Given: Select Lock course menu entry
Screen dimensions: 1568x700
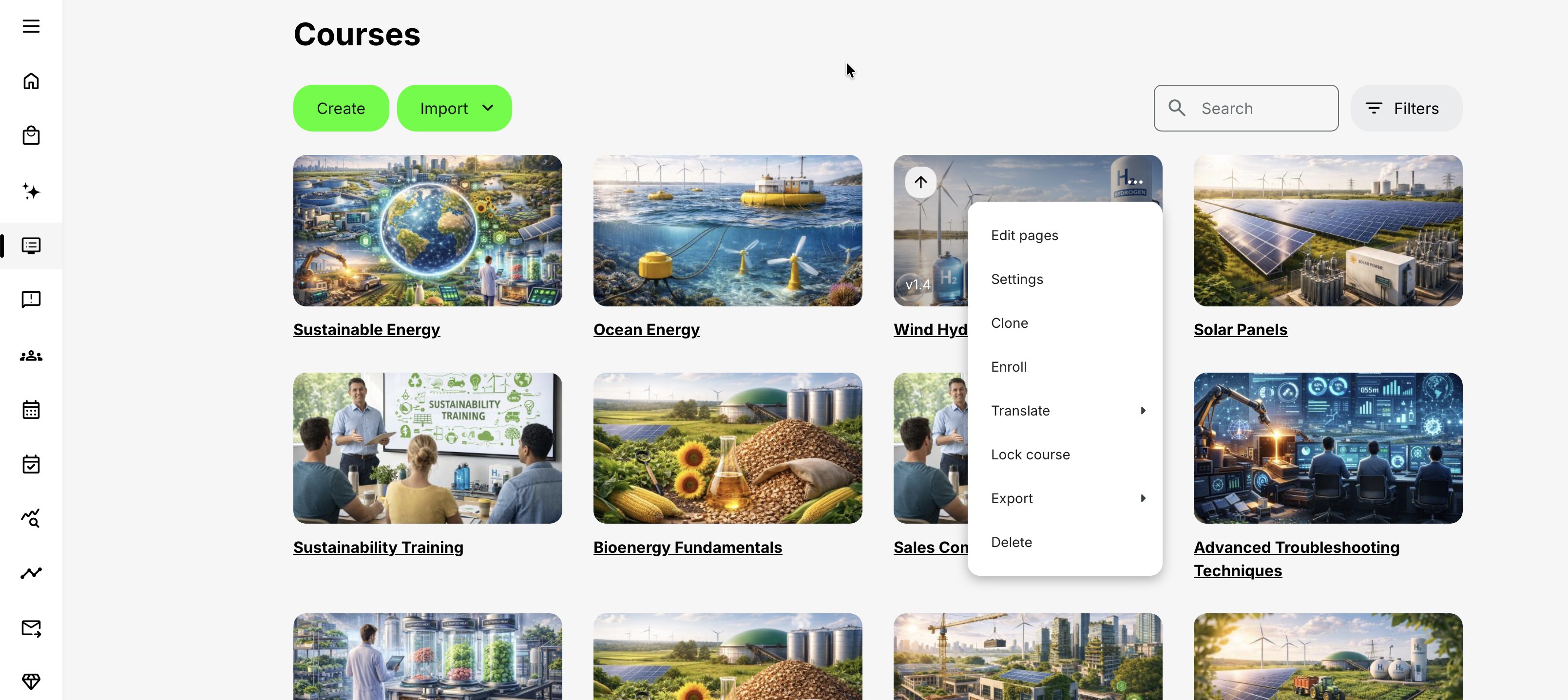Looking at the screenshot, I should click(1065, 454).
